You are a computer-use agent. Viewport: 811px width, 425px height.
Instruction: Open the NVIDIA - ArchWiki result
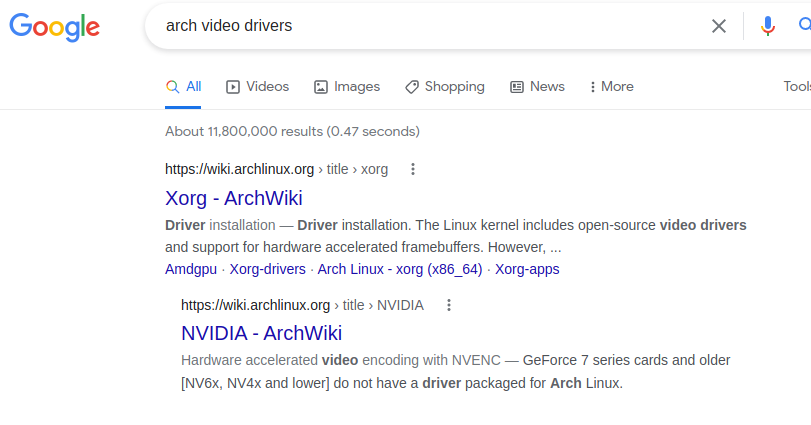pos(261,333)
